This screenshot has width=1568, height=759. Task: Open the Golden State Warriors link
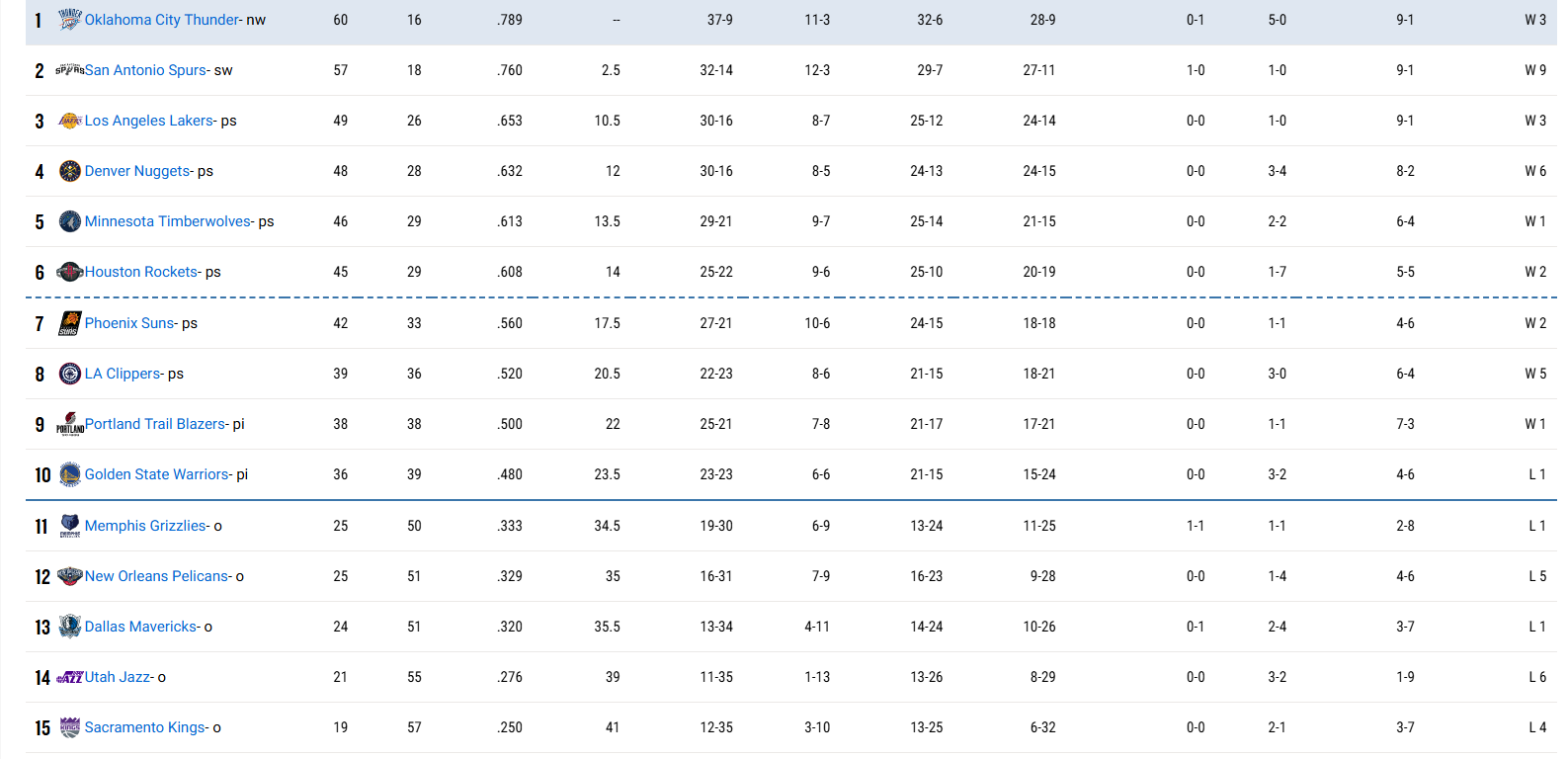point(156,474)
